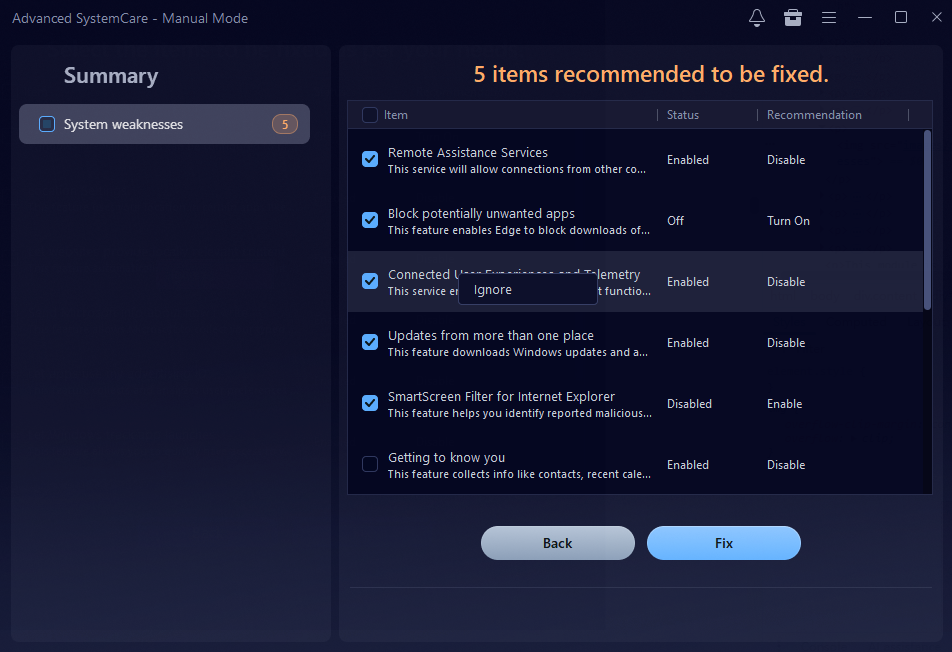Sort the list by Recommendation column
This screenshot has width=952, height=652.
(813, 115)
